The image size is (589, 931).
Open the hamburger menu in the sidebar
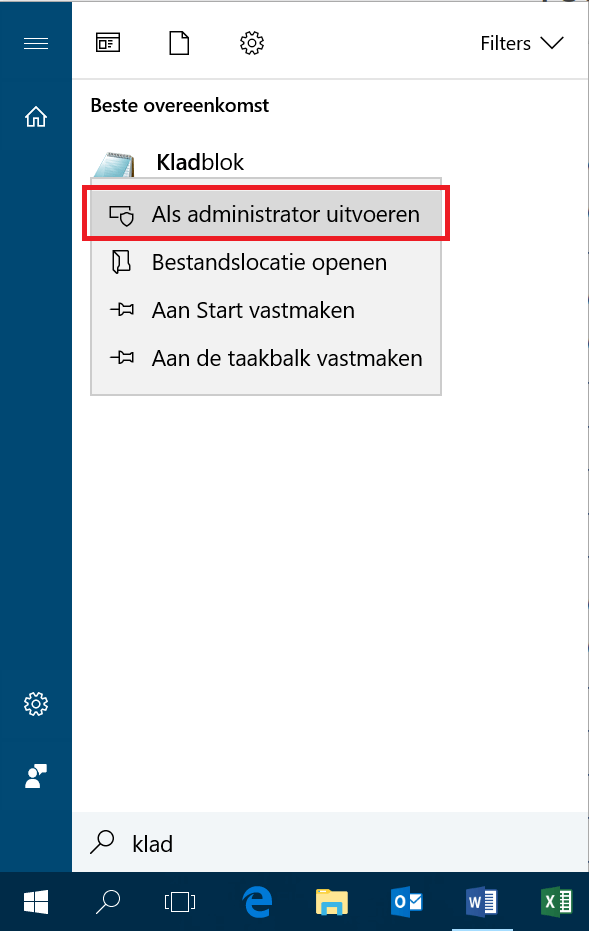click(x=36, y=43)
